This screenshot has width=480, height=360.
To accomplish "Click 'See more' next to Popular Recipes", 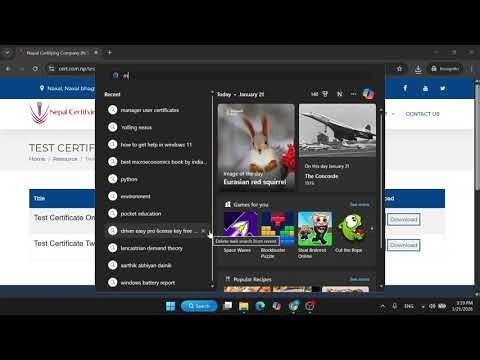I will [x=360, y=279].
